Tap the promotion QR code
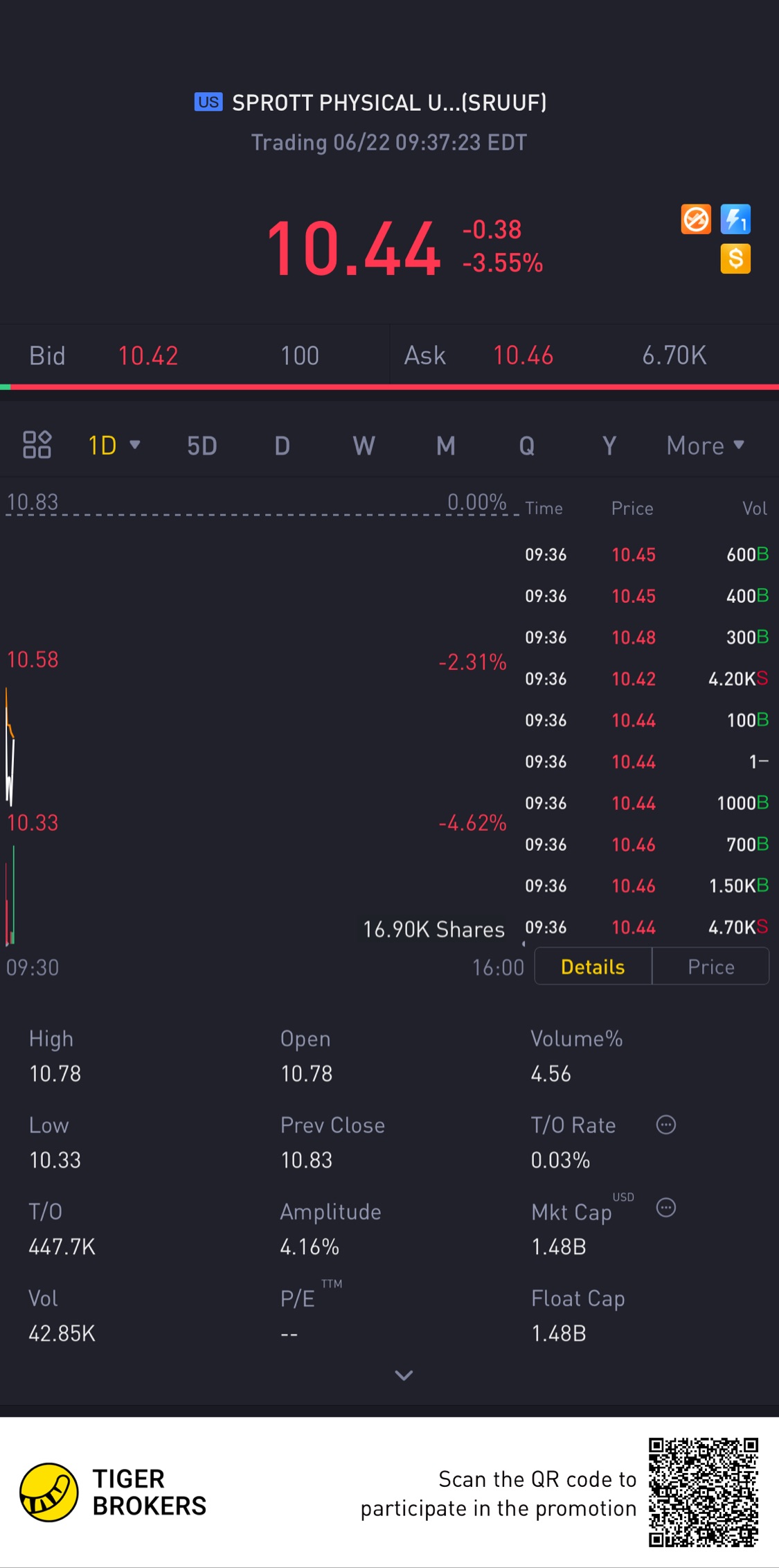This screenshot has width=779, height=1568. (x=703, y=1492)
